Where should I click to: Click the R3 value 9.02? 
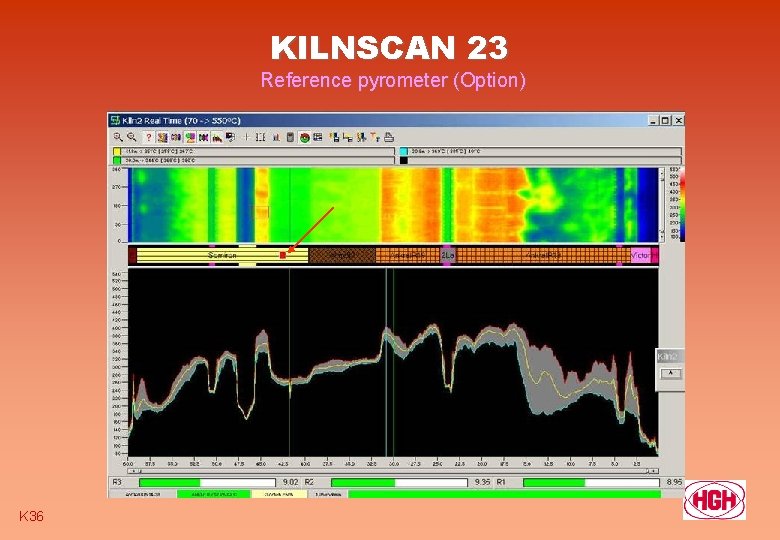point(291,482)
